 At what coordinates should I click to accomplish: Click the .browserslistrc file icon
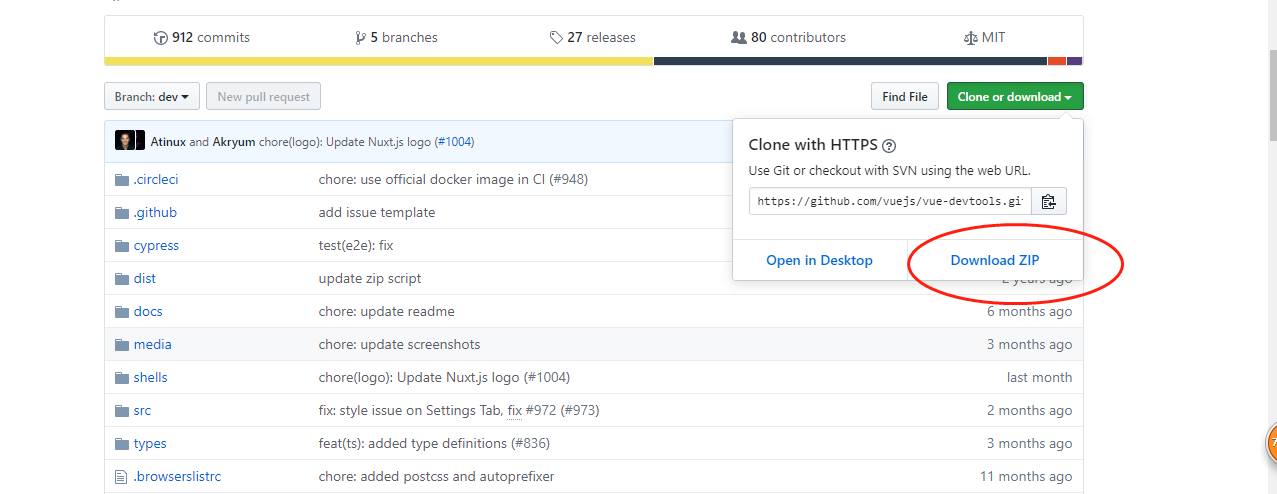click(x=122, y=477)
